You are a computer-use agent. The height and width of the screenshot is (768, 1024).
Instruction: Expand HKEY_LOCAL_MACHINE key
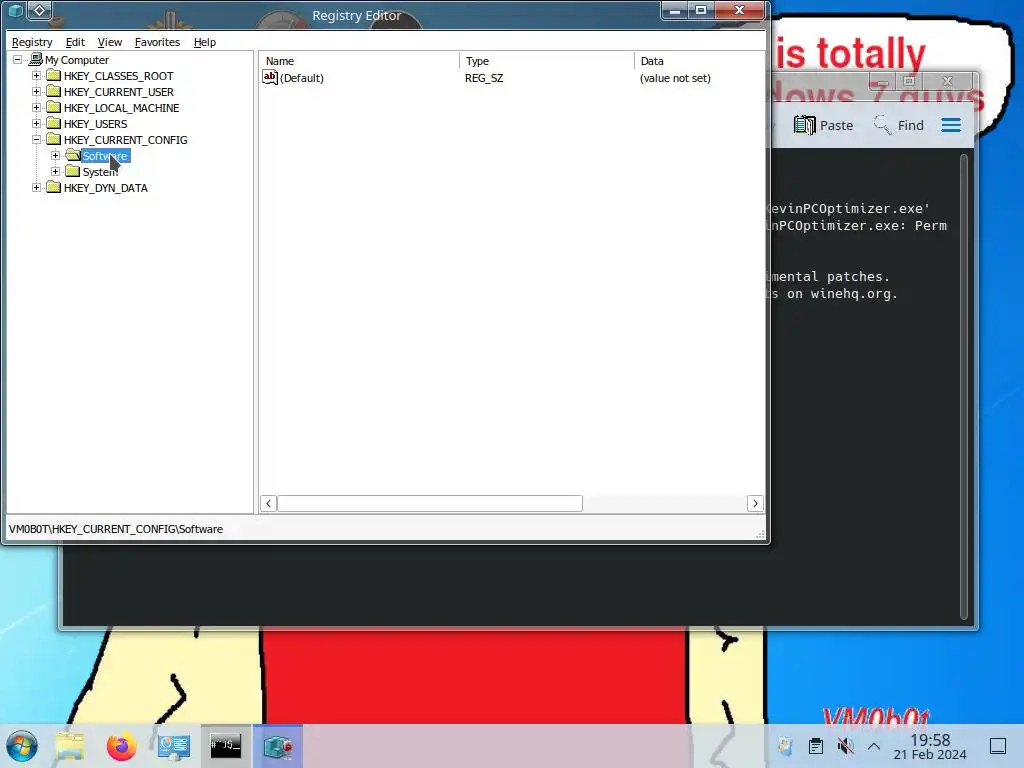37,108
